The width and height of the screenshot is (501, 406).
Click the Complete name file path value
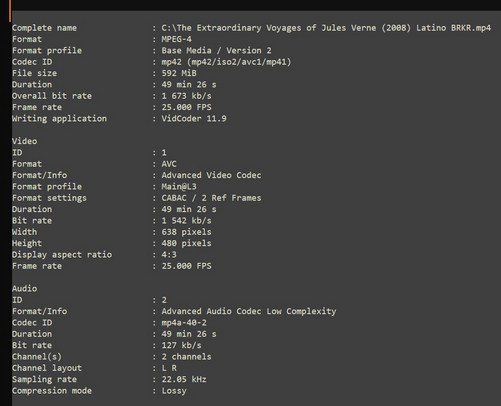coord(326,28)
